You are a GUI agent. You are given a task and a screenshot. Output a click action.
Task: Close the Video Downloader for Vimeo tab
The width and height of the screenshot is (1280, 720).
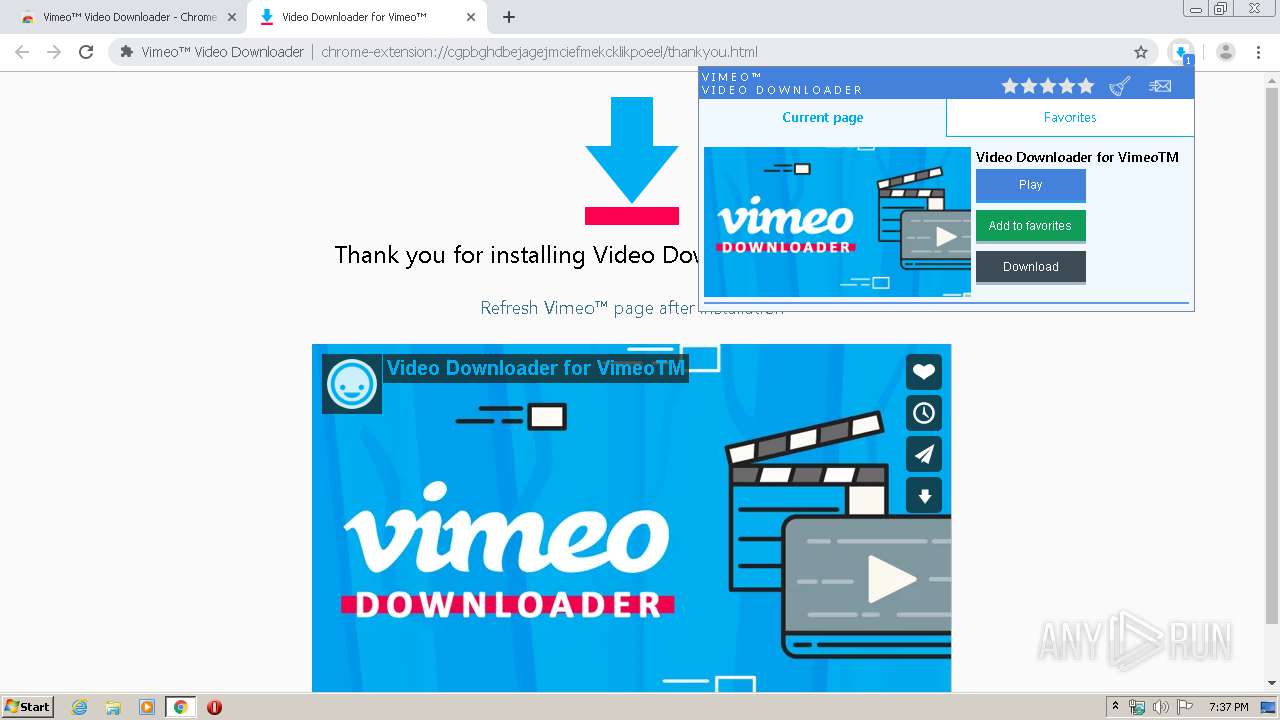pyautogui.click(x=471, y=17)
